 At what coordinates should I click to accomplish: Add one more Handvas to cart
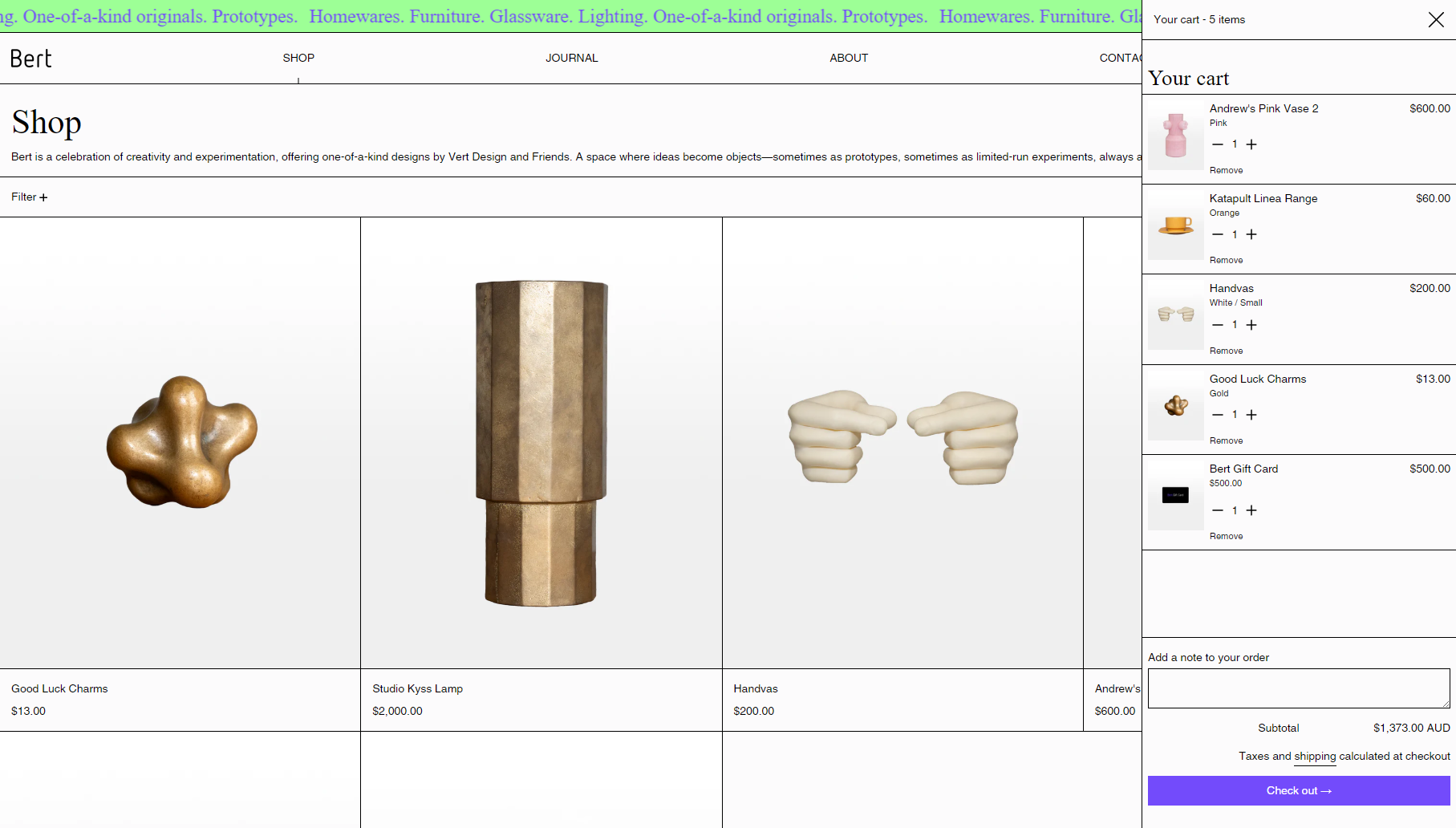click(1251, 325)
